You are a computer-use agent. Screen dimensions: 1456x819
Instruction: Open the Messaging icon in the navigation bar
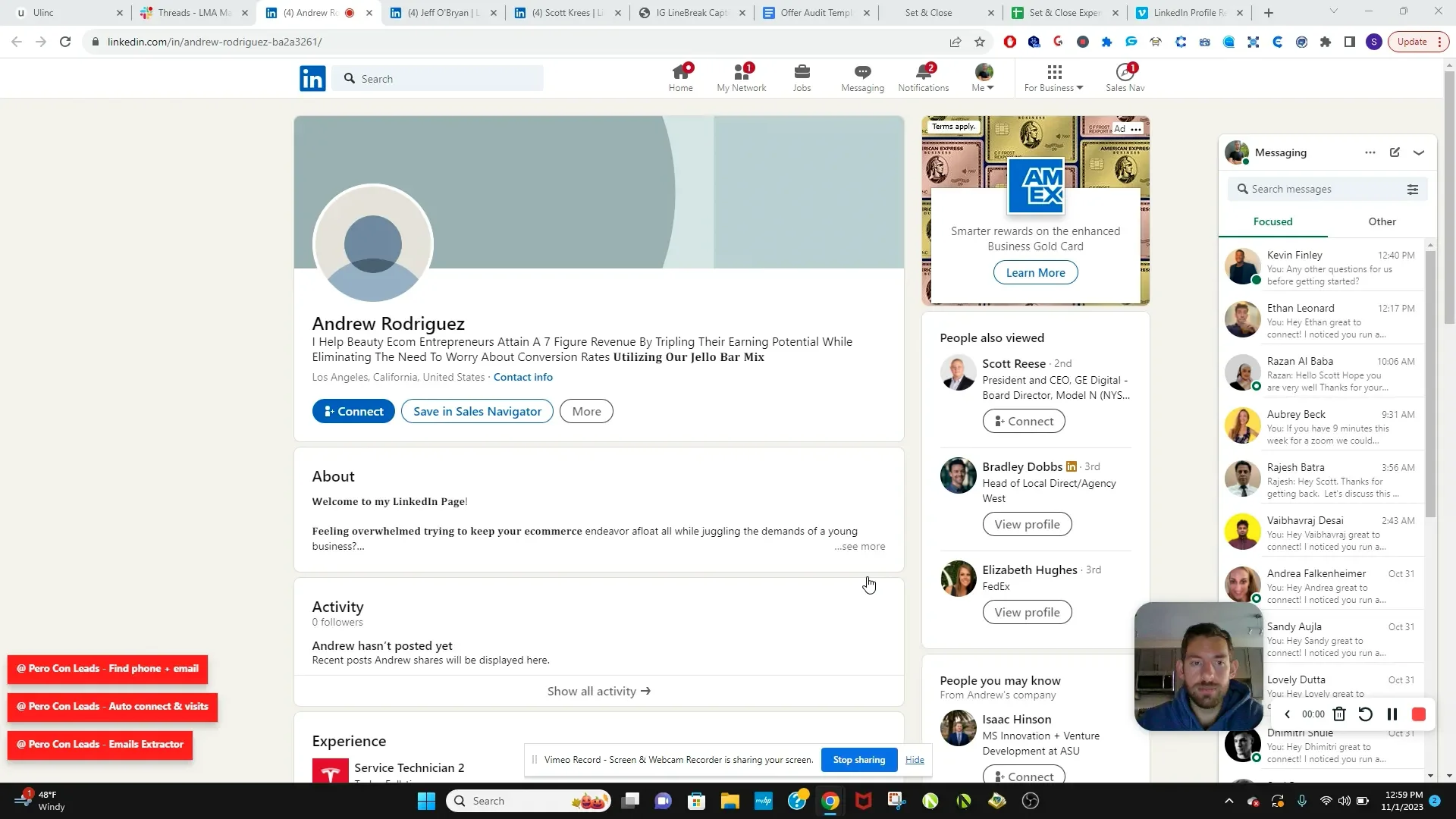point(861,77)
